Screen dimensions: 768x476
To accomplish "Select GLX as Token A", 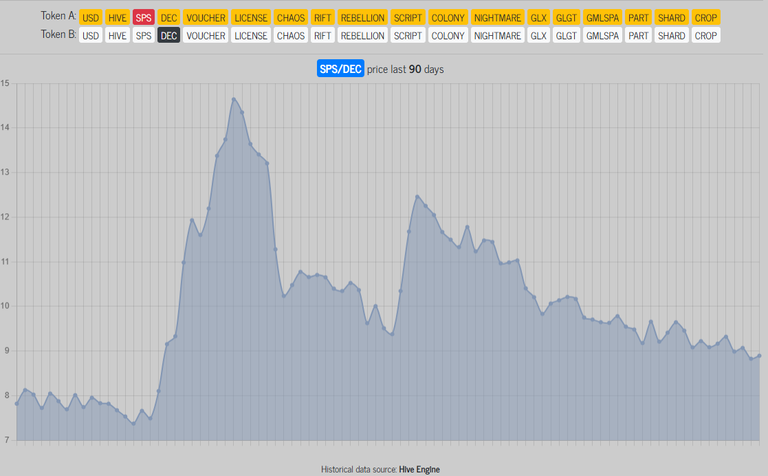I will click(538, 18).
